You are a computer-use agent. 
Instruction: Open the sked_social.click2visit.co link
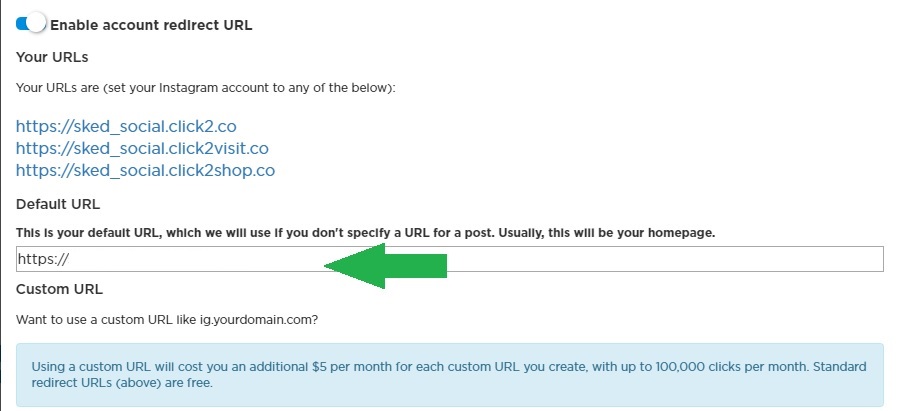tap(142, 148)
